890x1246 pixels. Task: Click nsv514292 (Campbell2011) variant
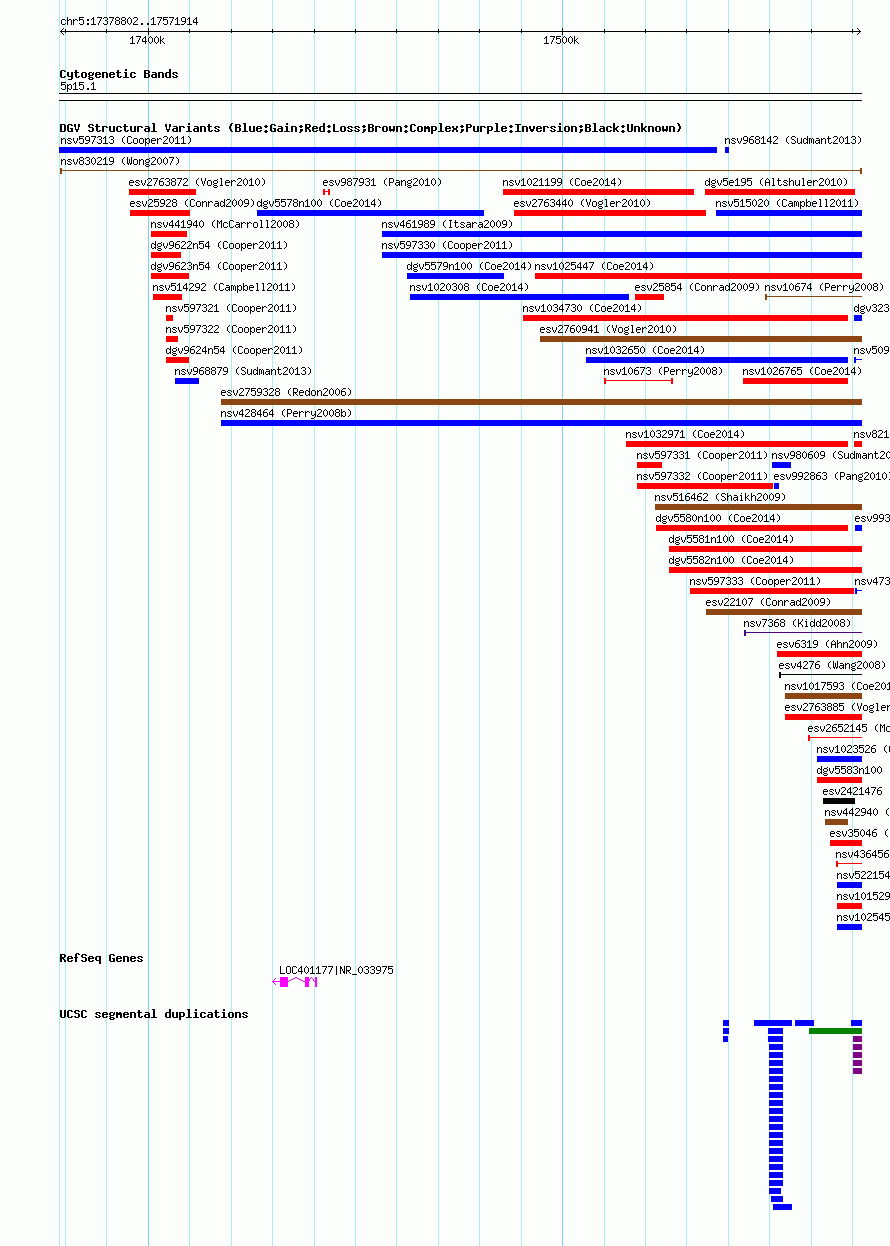click(167, 297)
